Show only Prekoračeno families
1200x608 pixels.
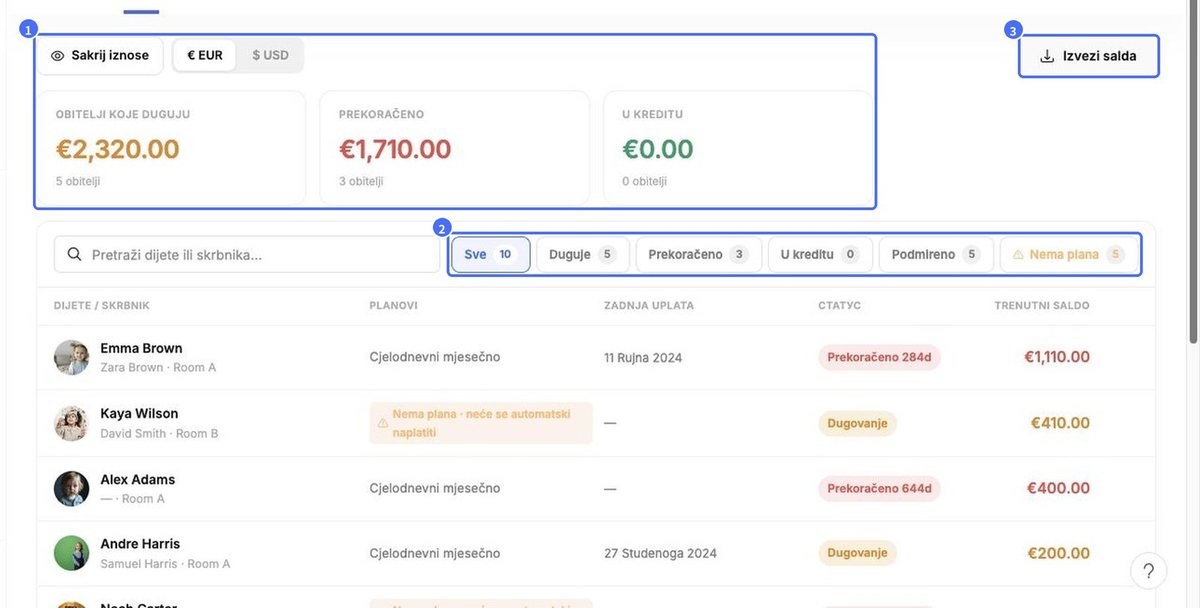(699, 255)
